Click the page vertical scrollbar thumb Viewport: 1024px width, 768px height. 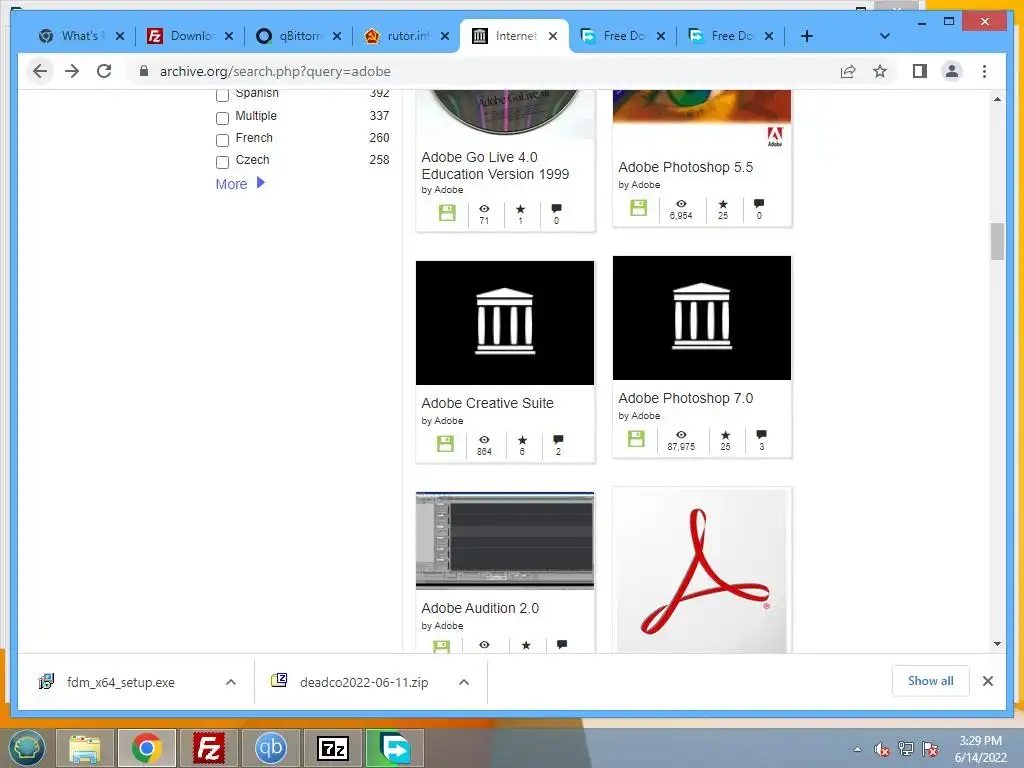coord(997,242)
